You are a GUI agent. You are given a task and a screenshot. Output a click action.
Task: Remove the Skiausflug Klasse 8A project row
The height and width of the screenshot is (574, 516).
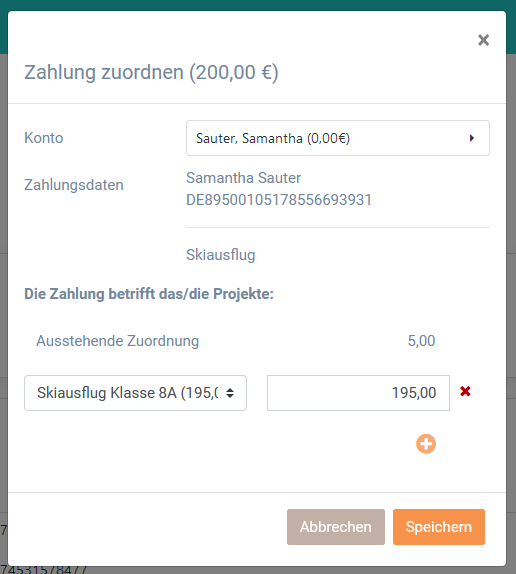coord(465,392)
